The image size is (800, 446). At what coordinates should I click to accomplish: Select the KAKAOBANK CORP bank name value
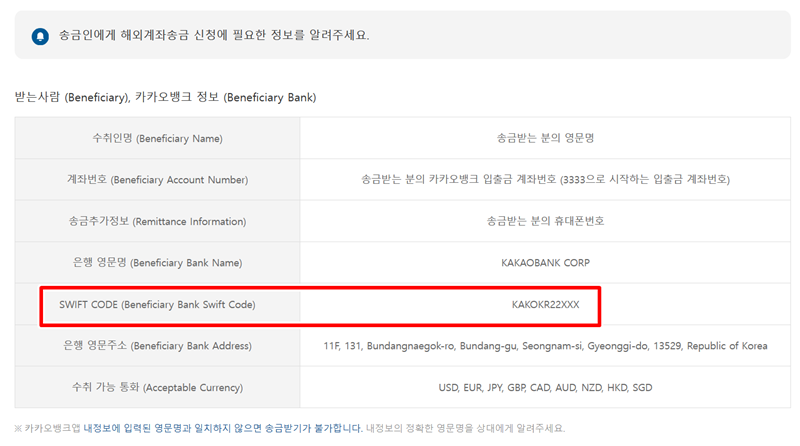tap(545, 263)
